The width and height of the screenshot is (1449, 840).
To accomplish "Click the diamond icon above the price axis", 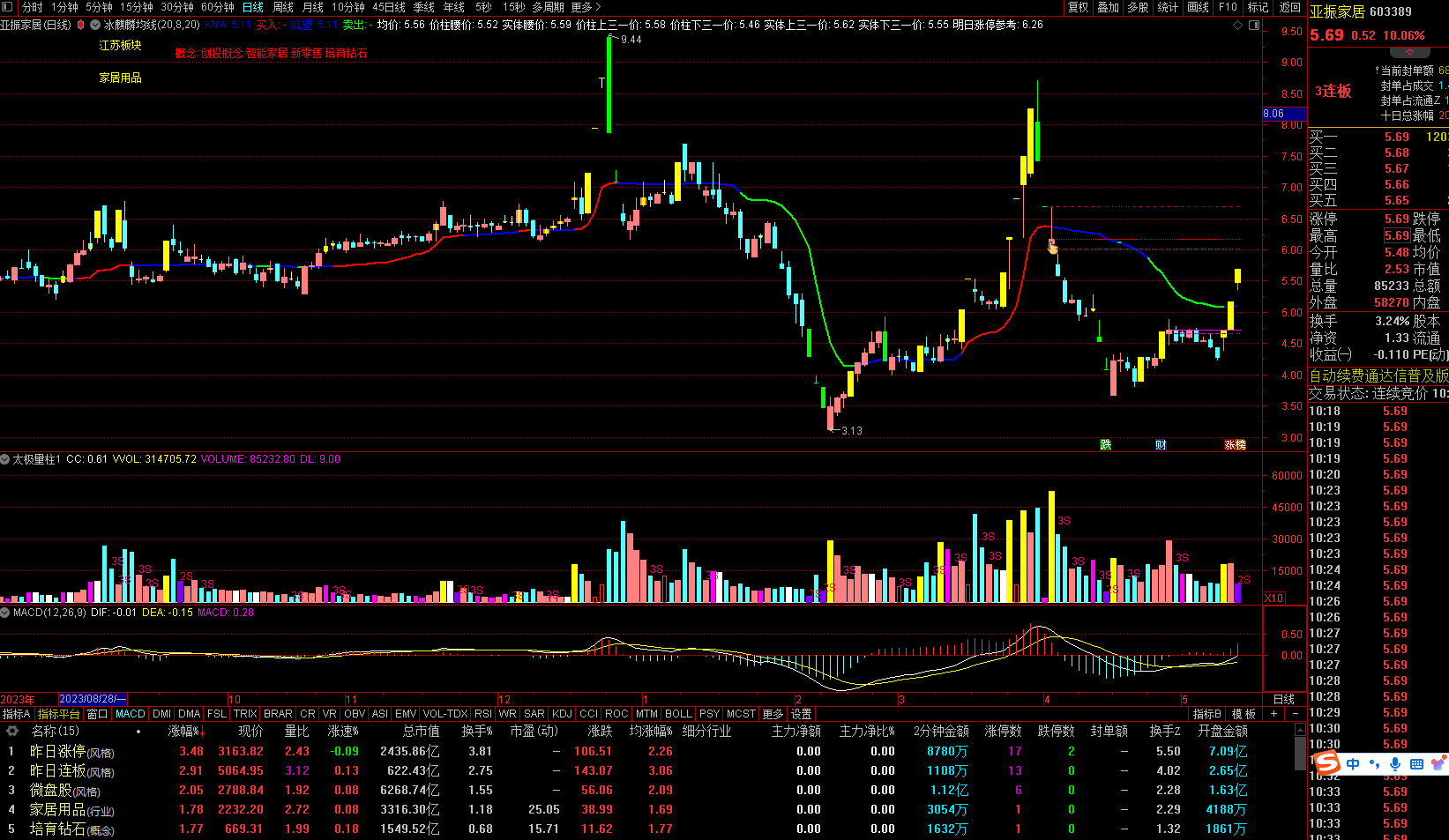I will pos(1238,26).
